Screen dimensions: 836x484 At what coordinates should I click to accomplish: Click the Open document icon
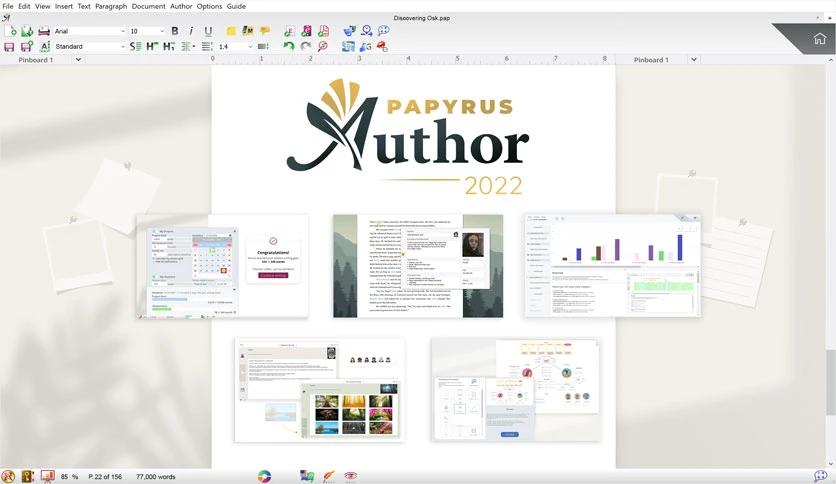[27, 31]
